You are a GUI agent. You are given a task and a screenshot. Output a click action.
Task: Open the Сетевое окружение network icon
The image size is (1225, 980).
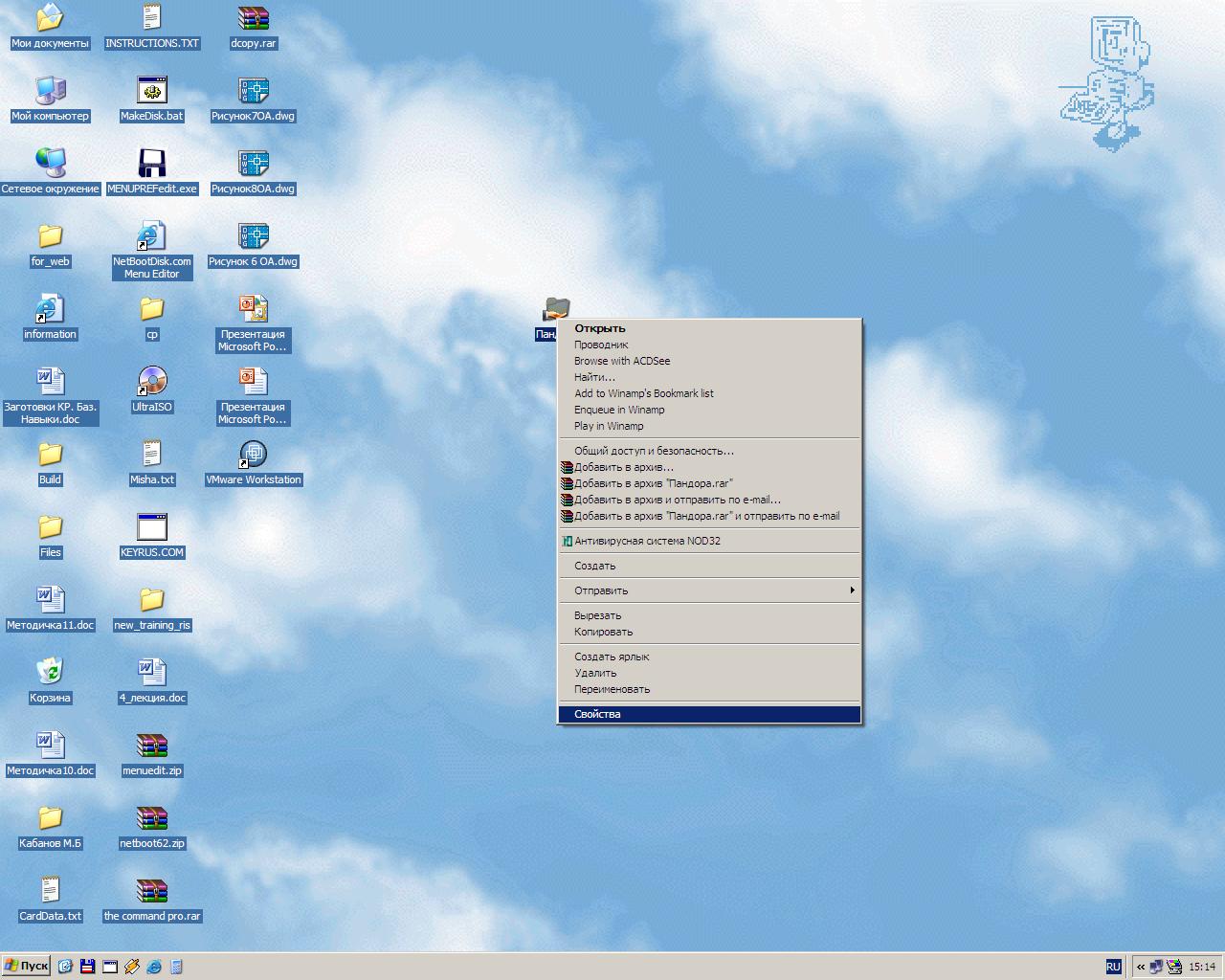[x=50, y=164]
